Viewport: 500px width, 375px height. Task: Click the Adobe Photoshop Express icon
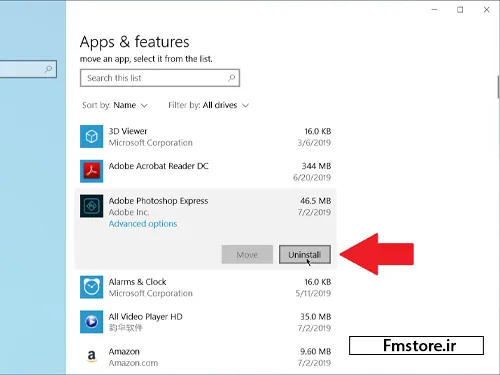coord(91,206)
